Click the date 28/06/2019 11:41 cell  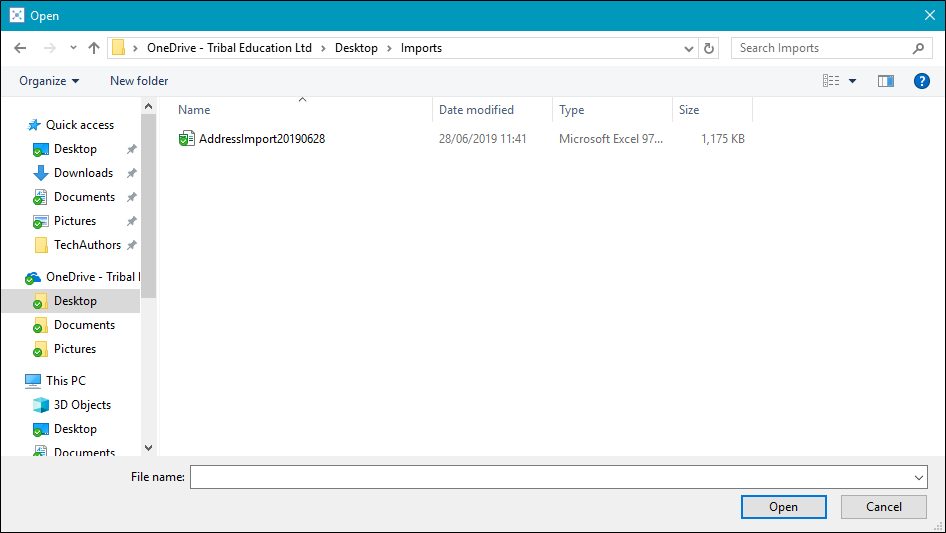point(483,139)
